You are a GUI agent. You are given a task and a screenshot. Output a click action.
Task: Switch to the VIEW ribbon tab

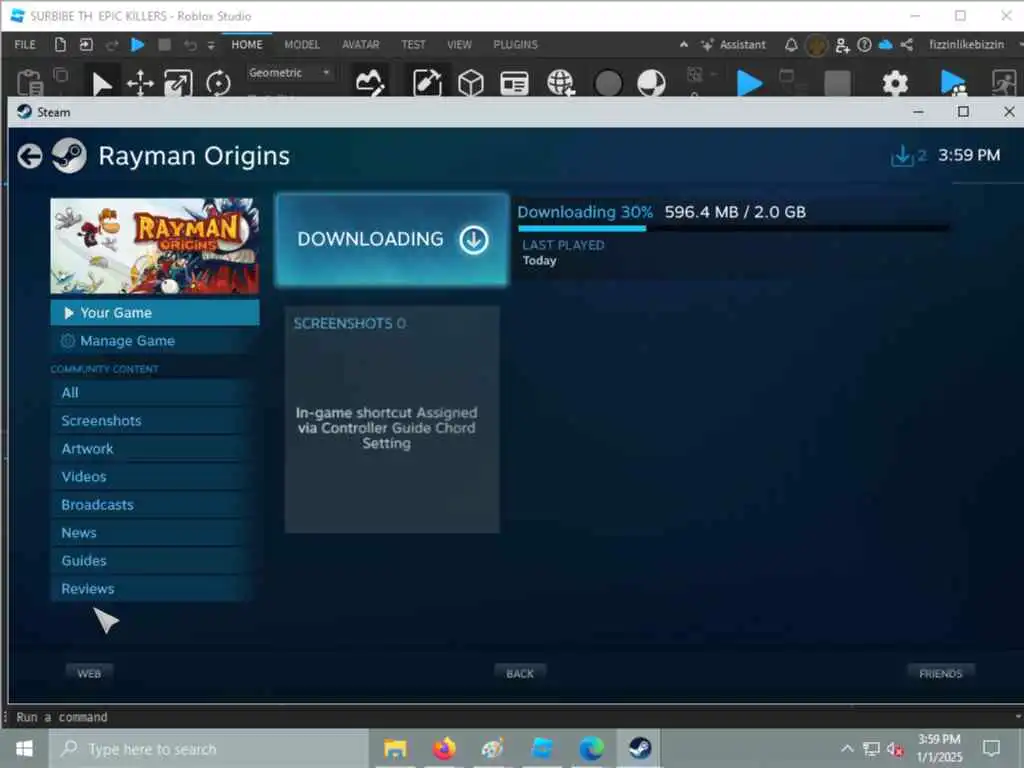[459, 44]
